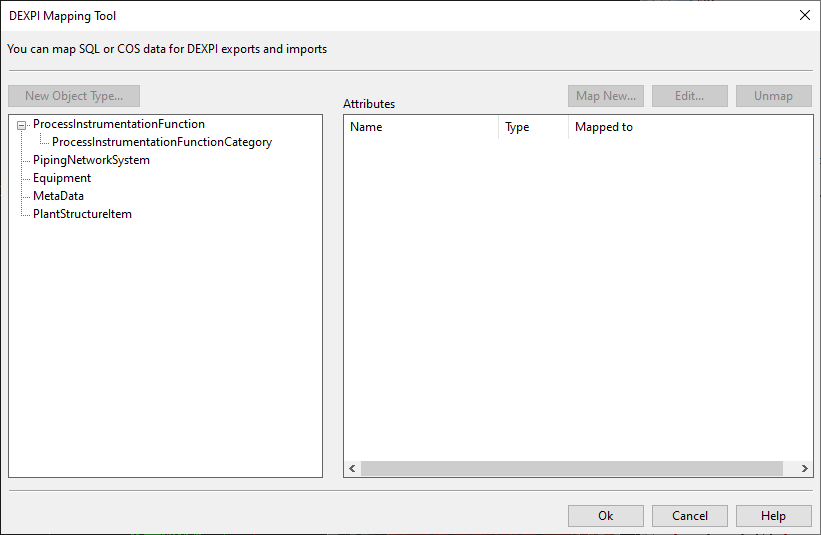The height and width of the screenshot is (535, 821).
Task: Click the Unmap button
Action: point(773,96)
